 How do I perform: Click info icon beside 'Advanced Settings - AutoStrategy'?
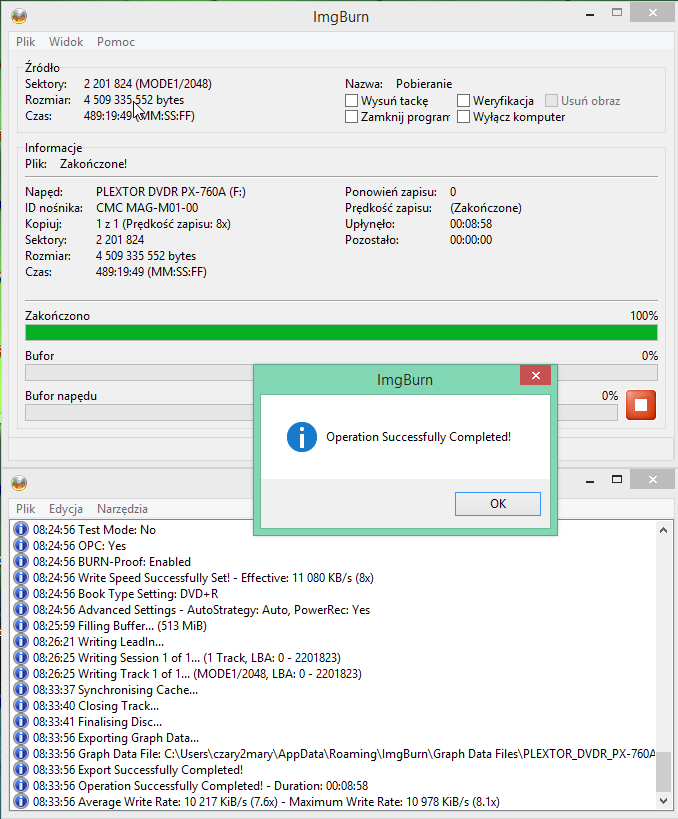(x=21, y=610)
